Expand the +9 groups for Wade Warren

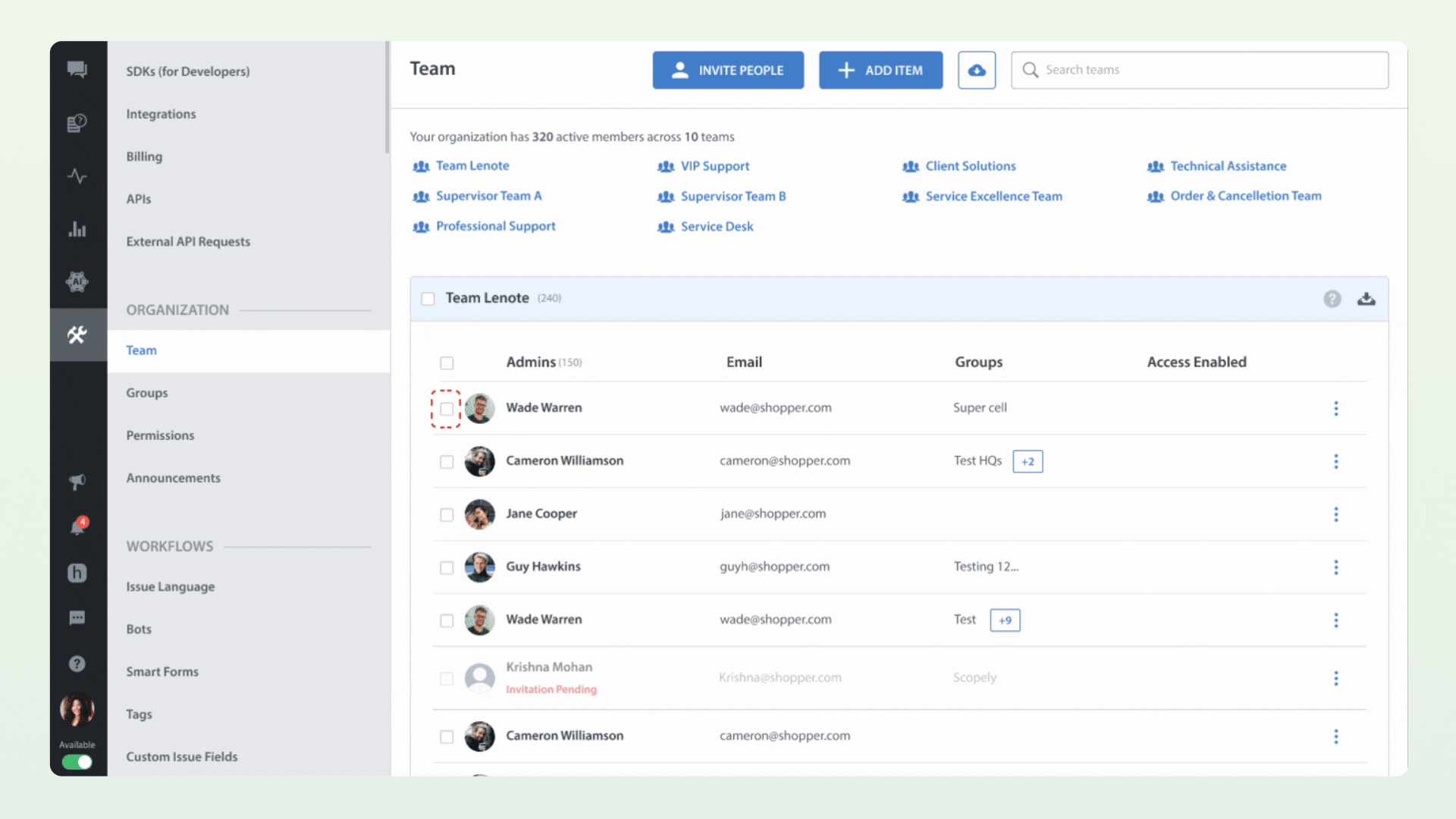[1004, 620]
